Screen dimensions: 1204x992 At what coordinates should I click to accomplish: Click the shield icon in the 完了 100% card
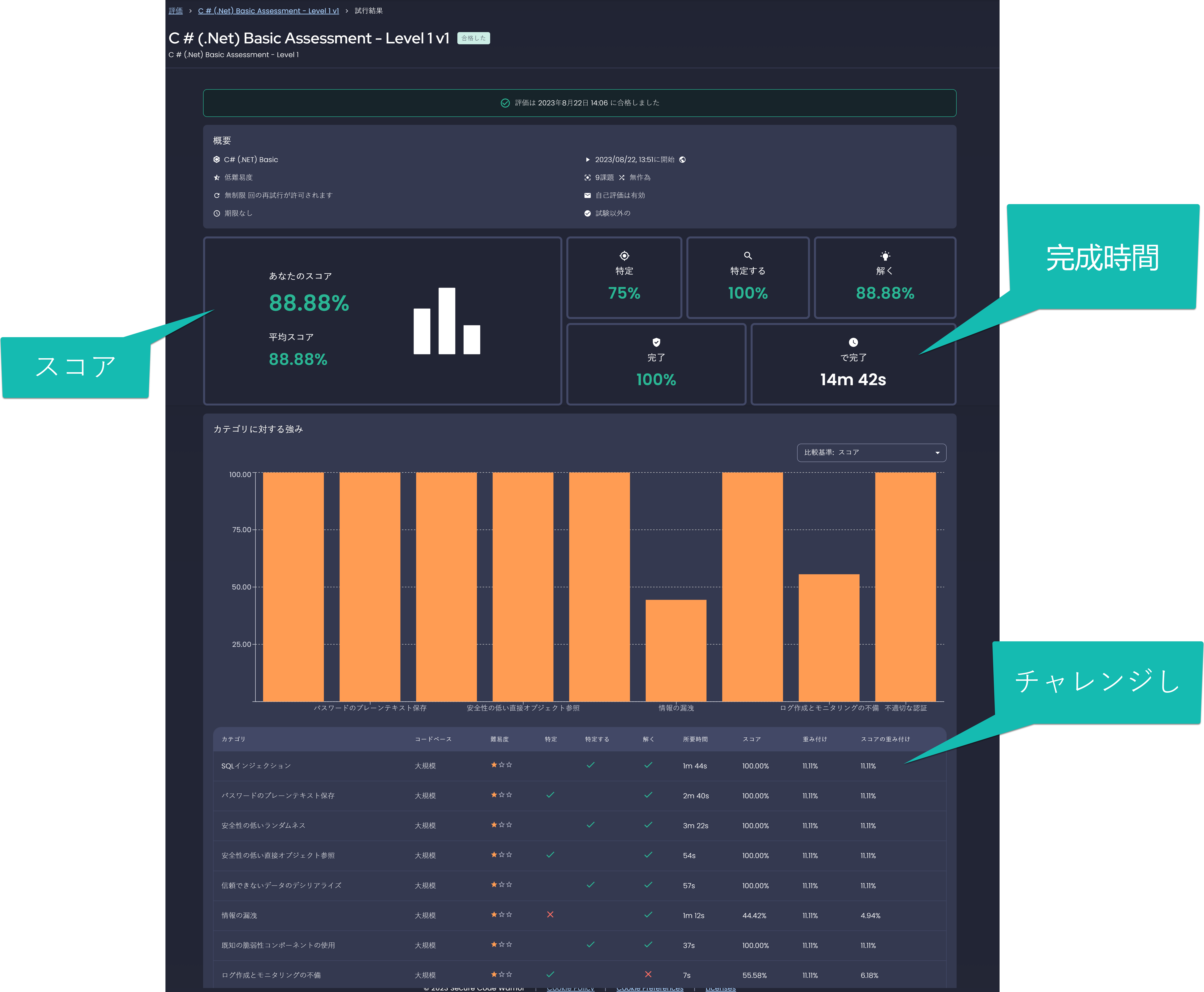click(x=656, y=342)
